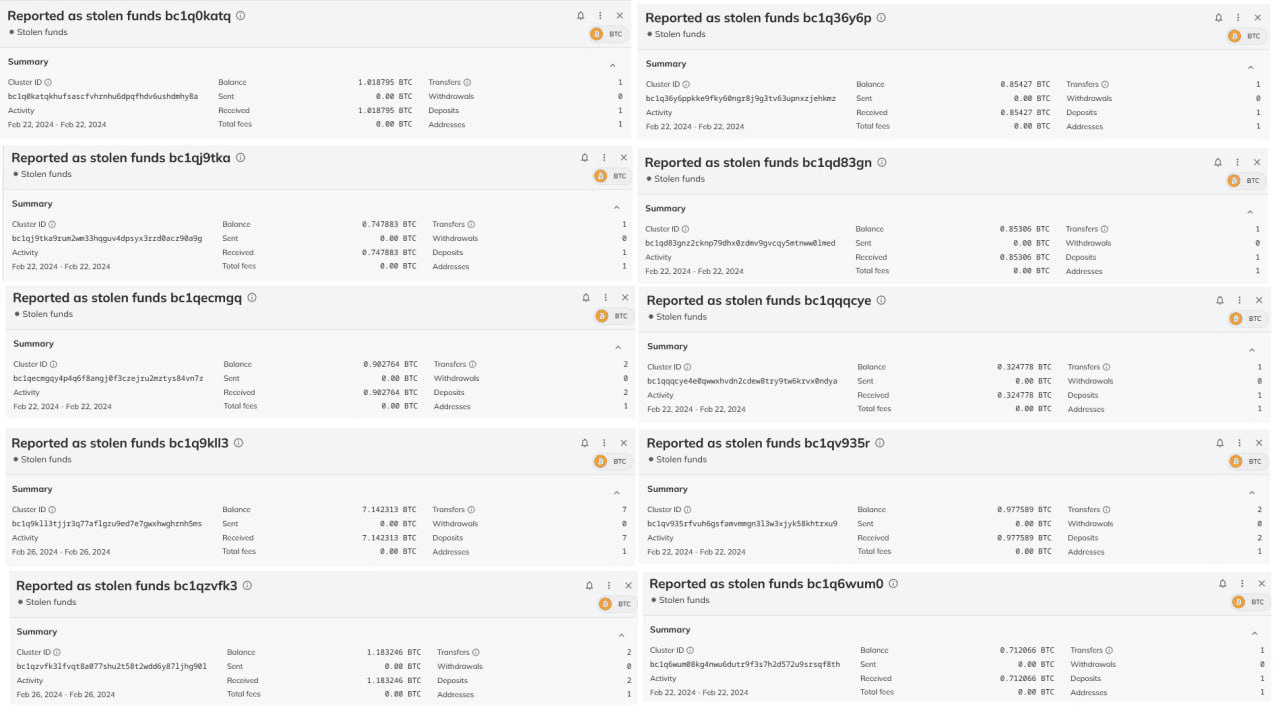Click Cluster ID info icon in bc1qzvfk3 panel
Viewport: 1280px width, 716px height.
[x=57, y=652]
